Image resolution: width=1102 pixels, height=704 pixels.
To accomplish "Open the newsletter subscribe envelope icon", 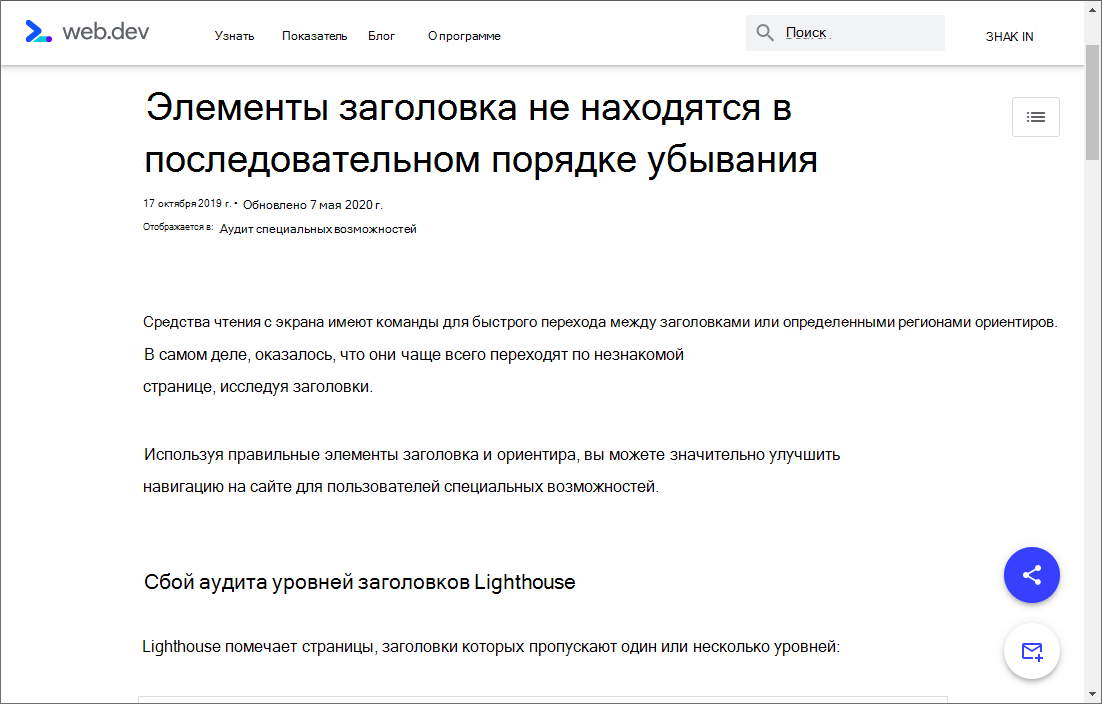I will coord(1031,651).
